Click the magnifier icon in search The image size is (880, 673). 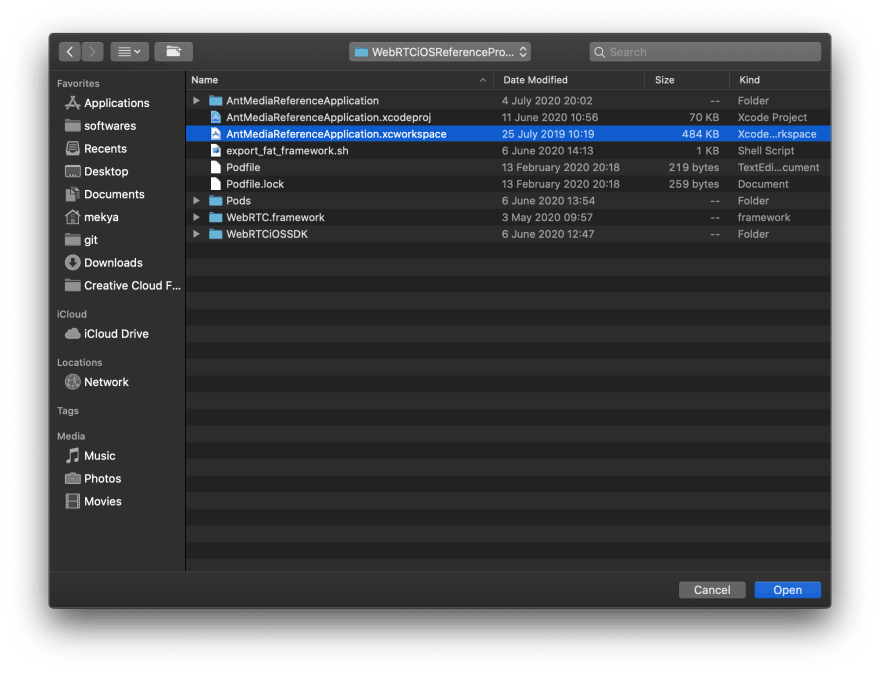pos(599,52)
